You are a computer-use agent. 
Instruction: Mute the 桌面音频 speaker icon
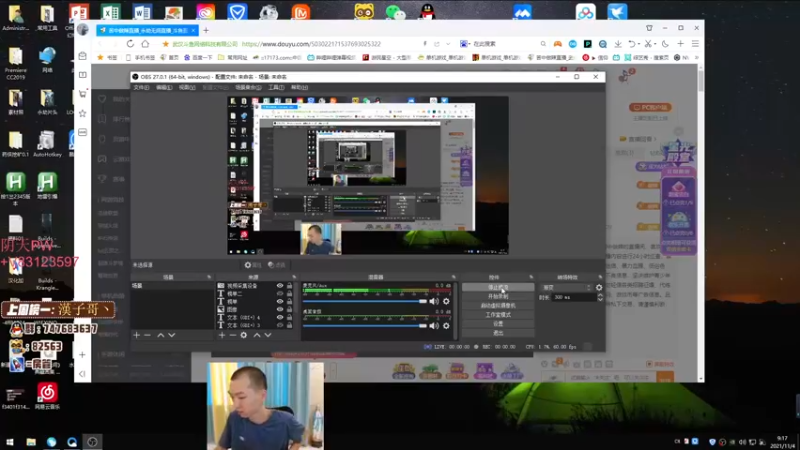tap(434, 326)
